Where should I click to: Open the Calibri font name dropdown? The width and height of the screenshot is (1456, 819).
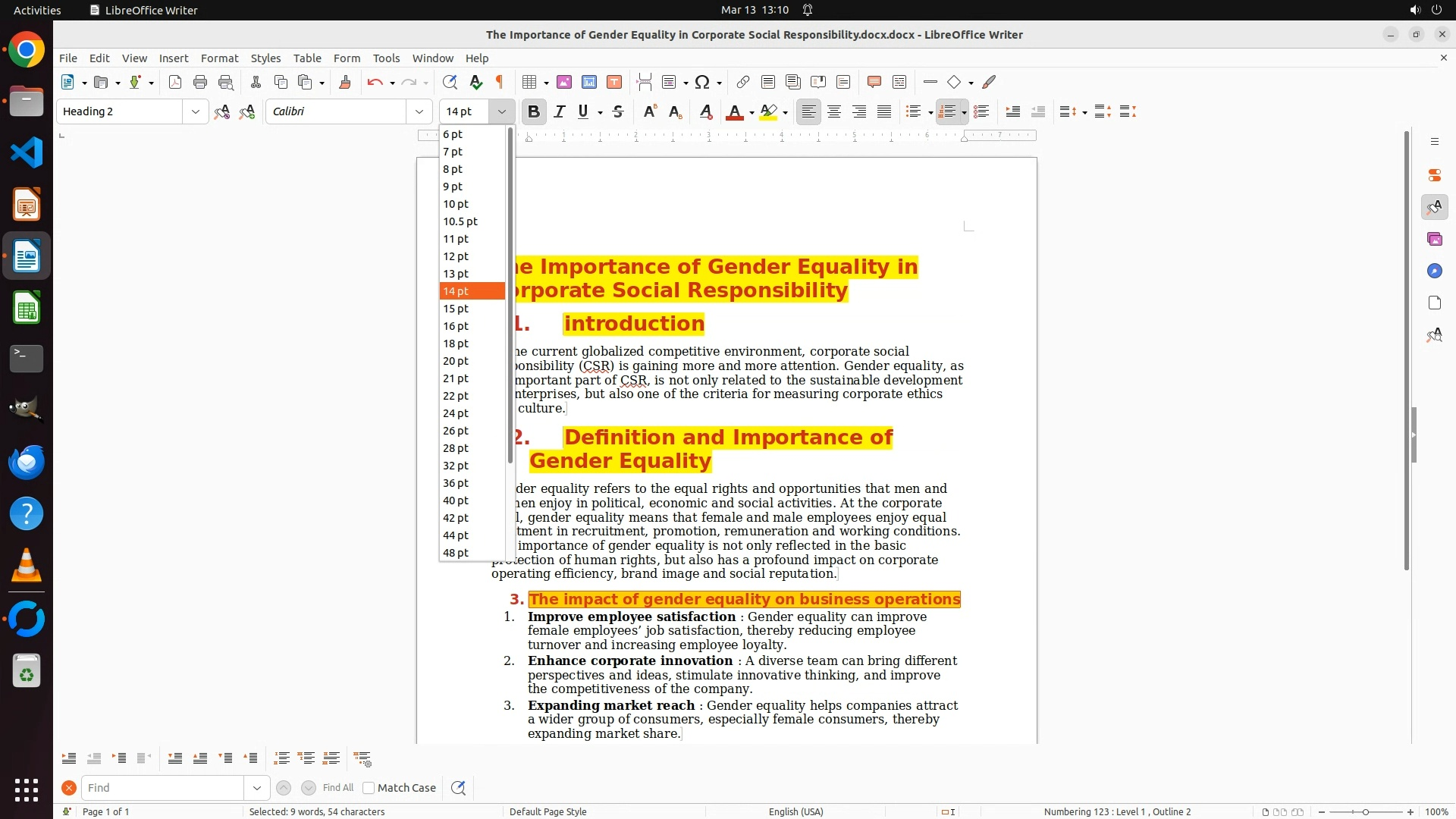pyautogui.click(x=419, y=111)
